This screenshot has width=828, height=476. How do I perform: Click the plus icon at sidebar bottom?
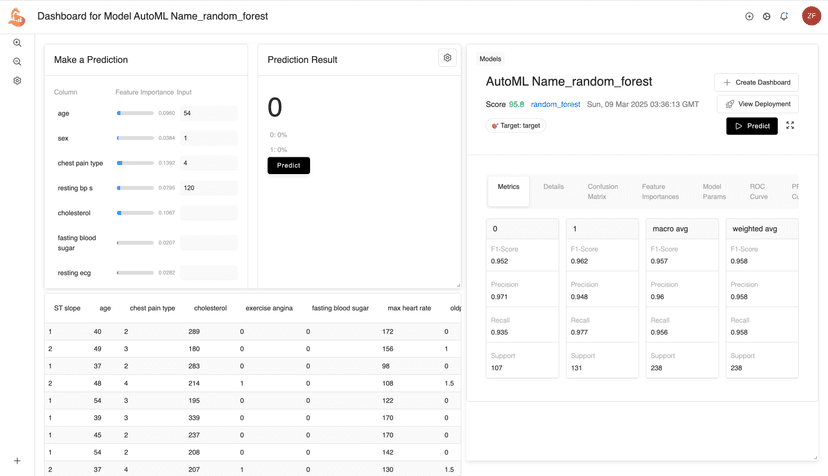(17, 461)
